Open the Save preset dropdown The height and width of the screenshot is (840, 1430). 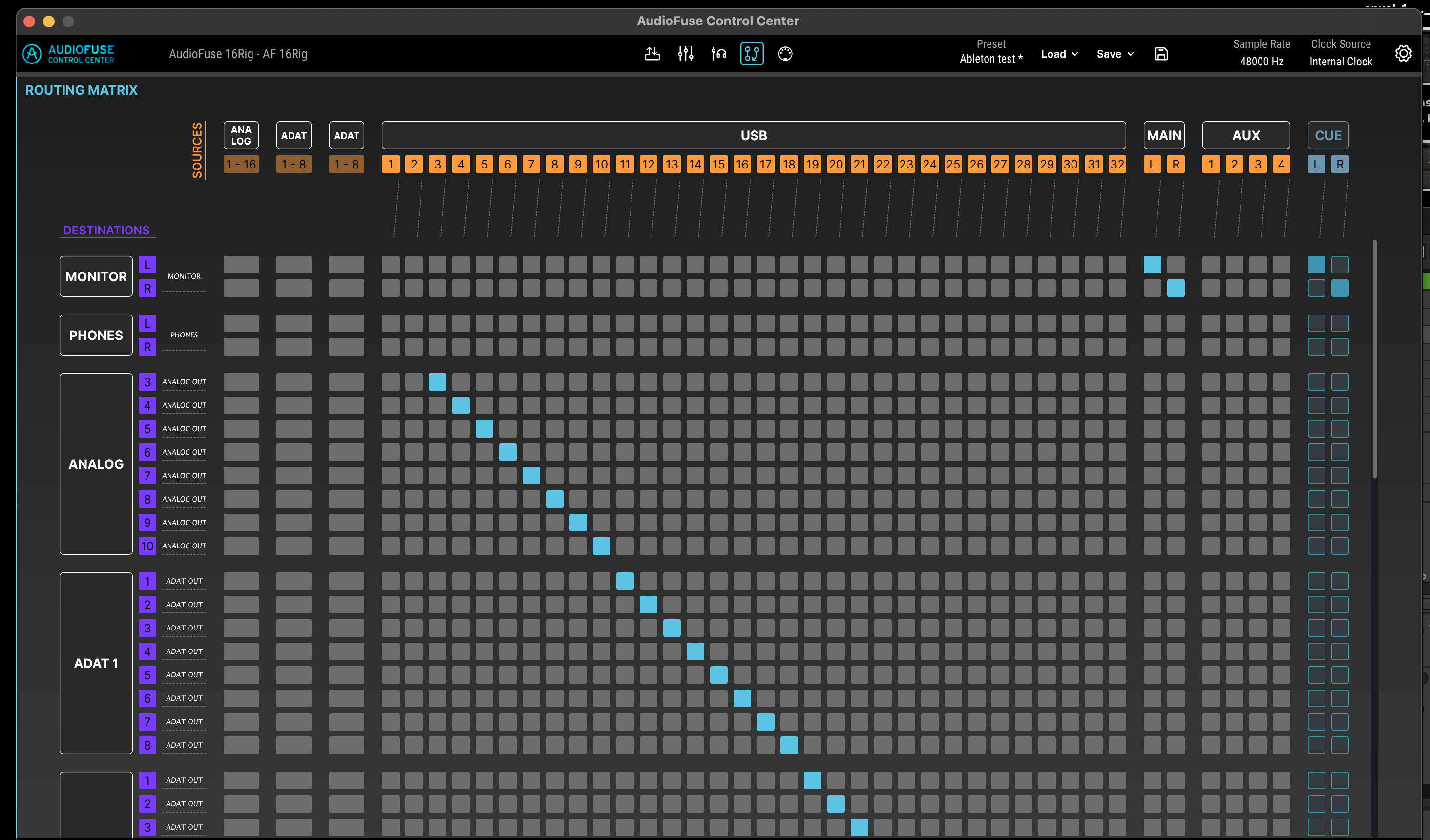coord(1115,54)
